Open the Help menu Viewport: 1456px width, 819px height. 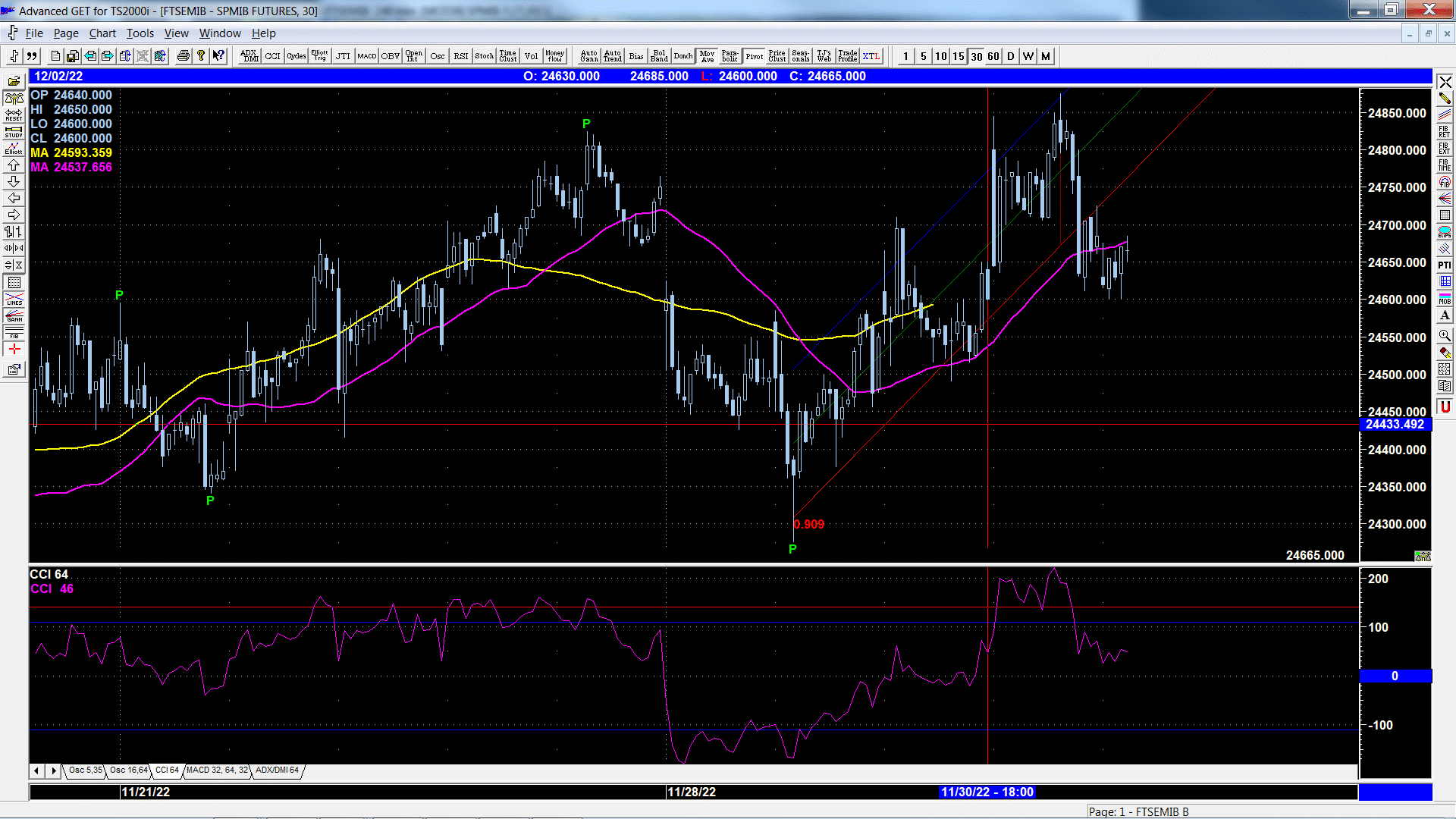[x=264, y=33]
